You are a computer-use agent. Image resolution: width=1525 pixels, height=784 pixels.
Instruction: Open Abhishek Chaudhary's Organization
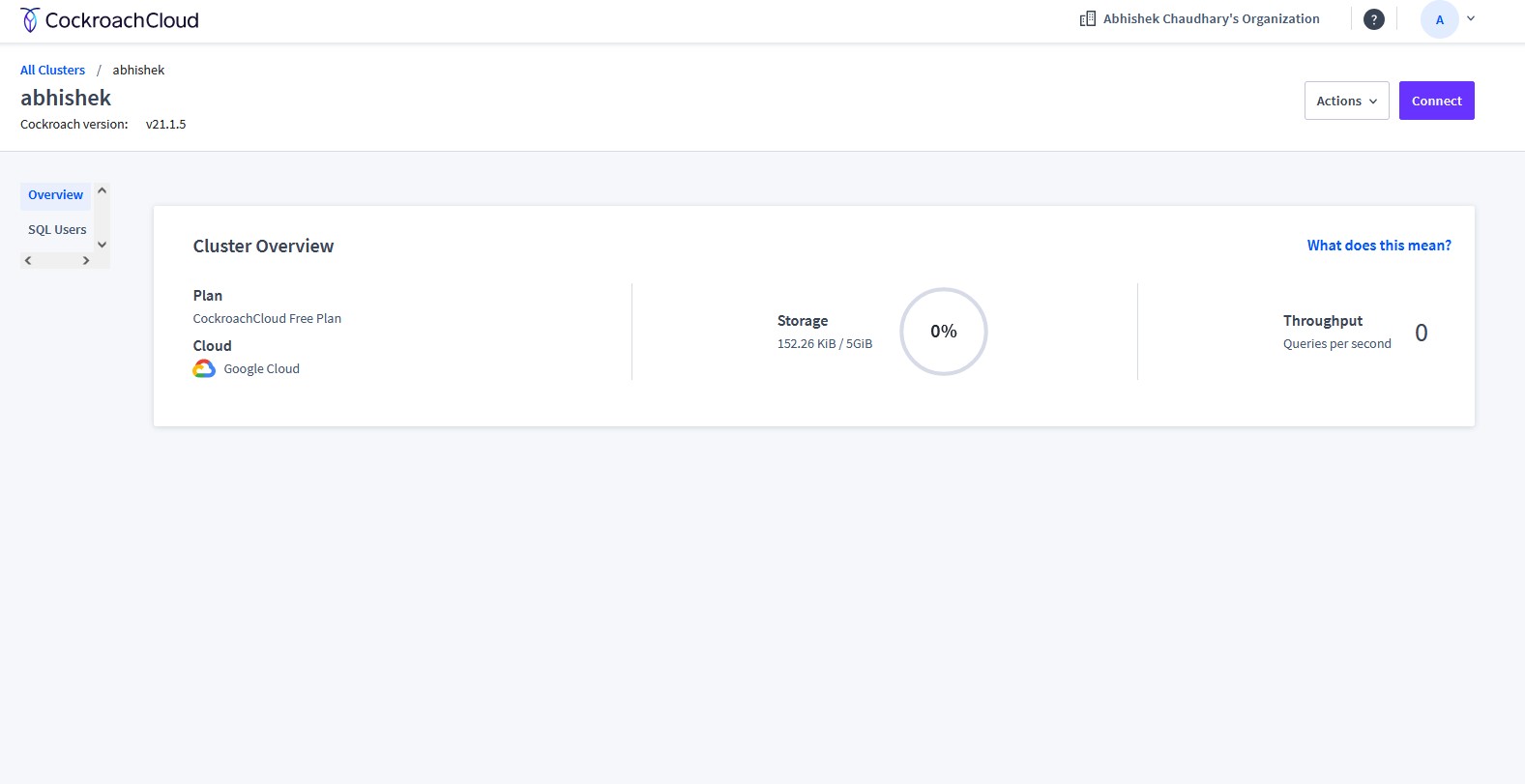1211,18
